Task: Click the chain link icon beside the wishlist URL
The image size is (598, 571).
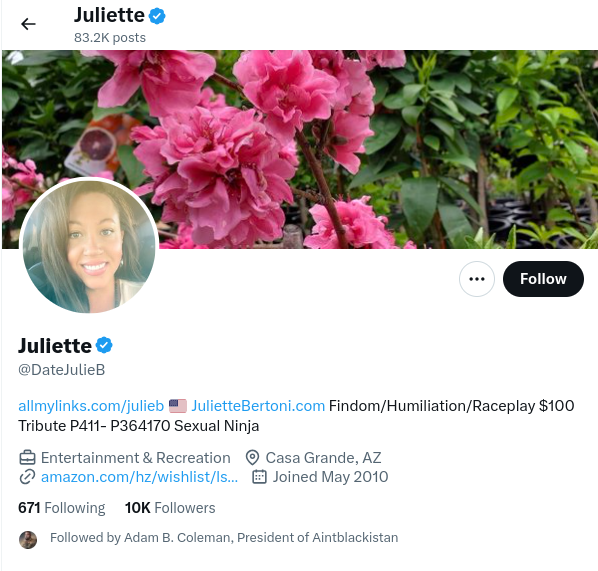Action: point(27,477)
